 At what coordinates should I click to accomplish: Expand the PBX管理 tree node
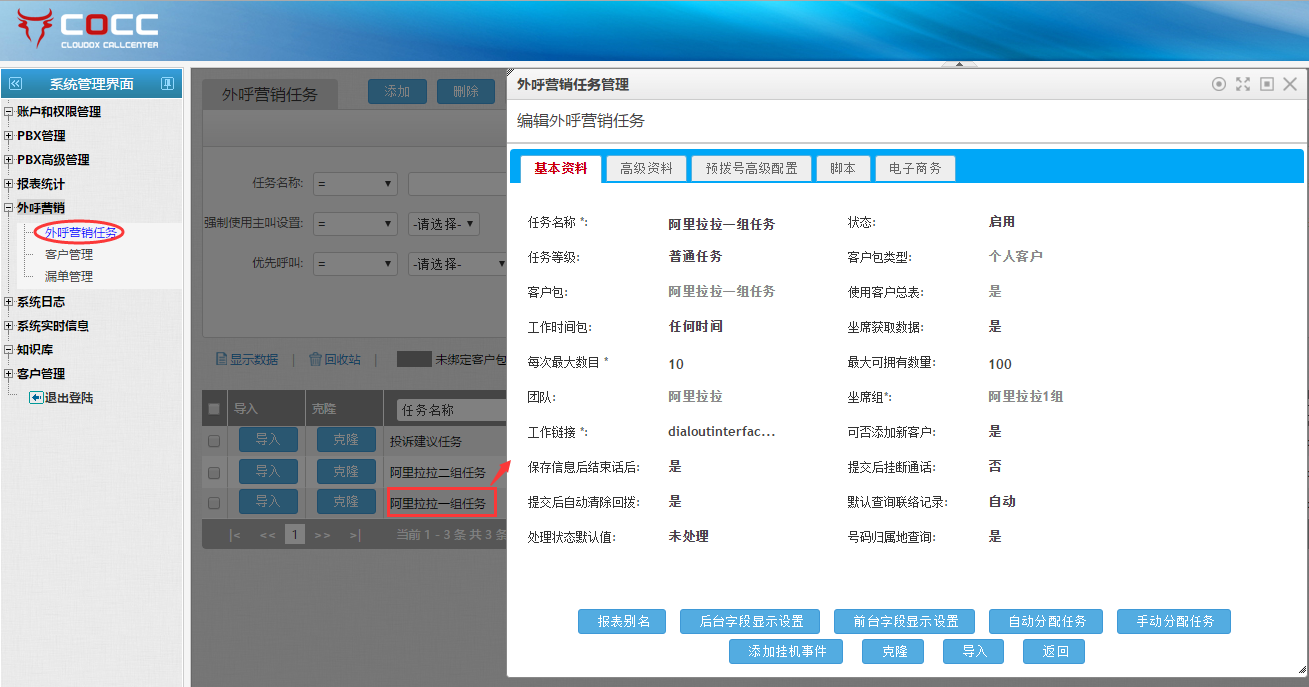pyautogui.click(x=9, y=136)
